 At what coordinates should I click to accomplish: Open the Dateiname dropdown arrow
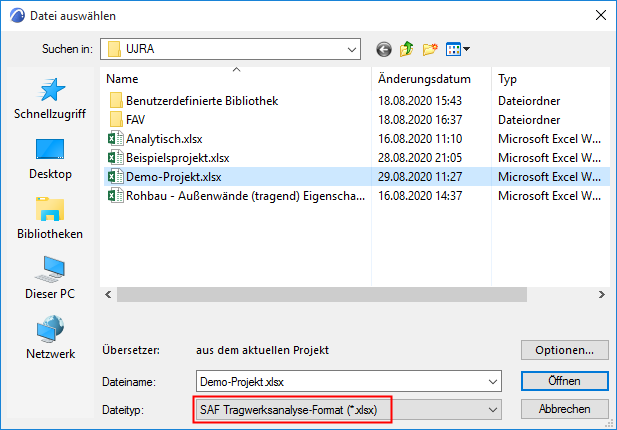pos(490,381)
